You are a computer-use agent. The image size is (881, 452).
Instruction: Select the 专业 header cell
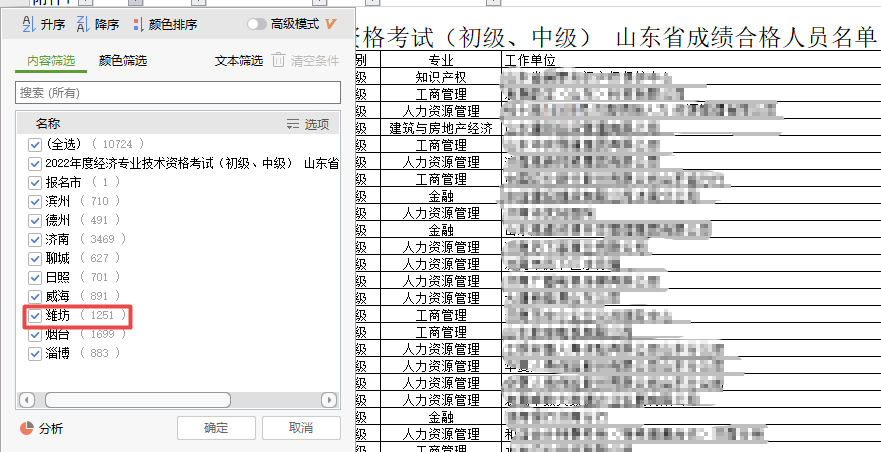pyautogui.click(x=441, y=60)
